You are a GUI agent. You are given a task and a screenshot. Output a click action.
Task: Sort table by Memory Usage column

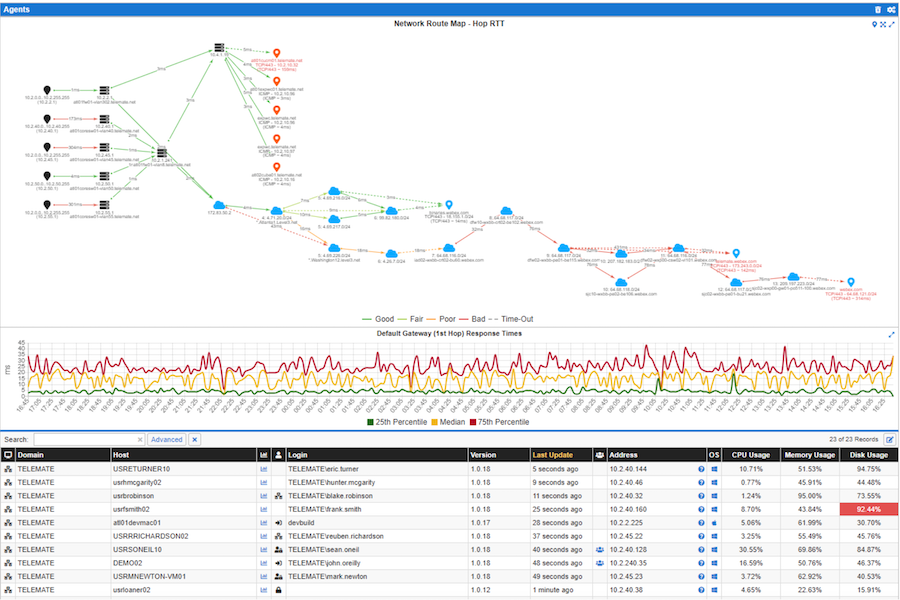809,455
